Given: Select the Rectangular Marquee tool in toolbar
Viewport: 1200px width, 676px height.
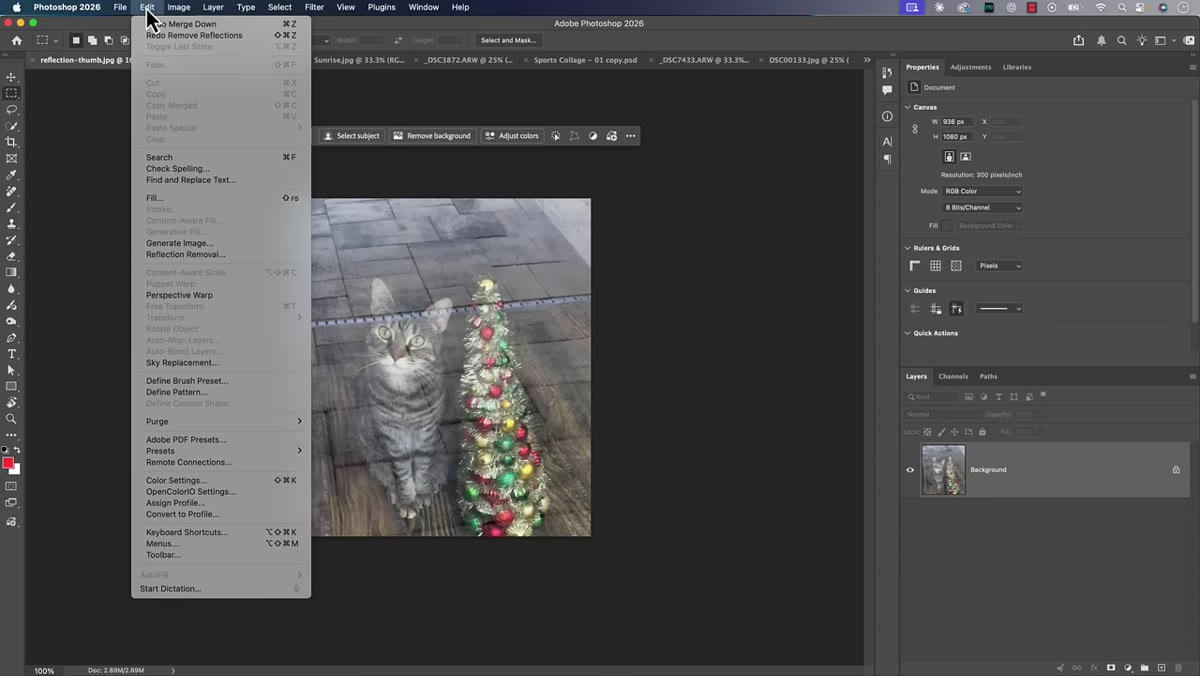Looking at the screenshot, I should click(x=12, y=93).
